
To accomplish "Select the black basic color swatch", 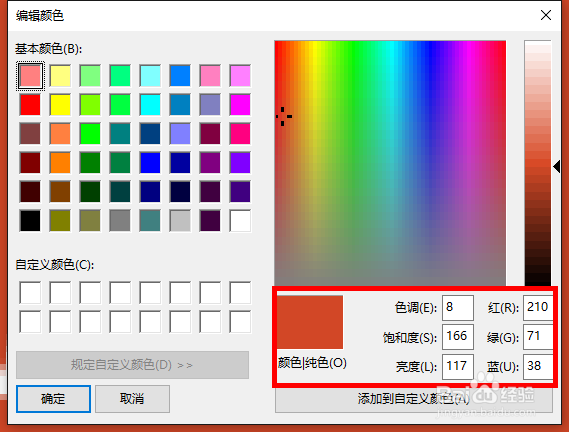I will pyautogui.click(x=30, y=221).
